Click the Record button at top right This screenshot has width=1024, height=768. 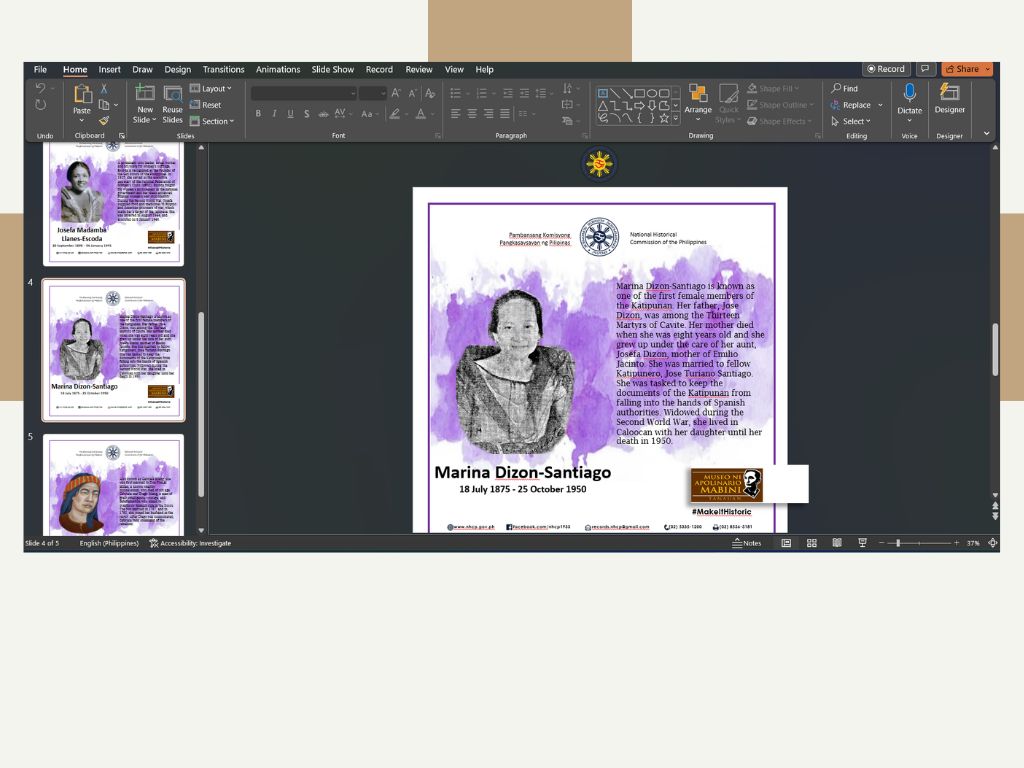tap(886, 69)
